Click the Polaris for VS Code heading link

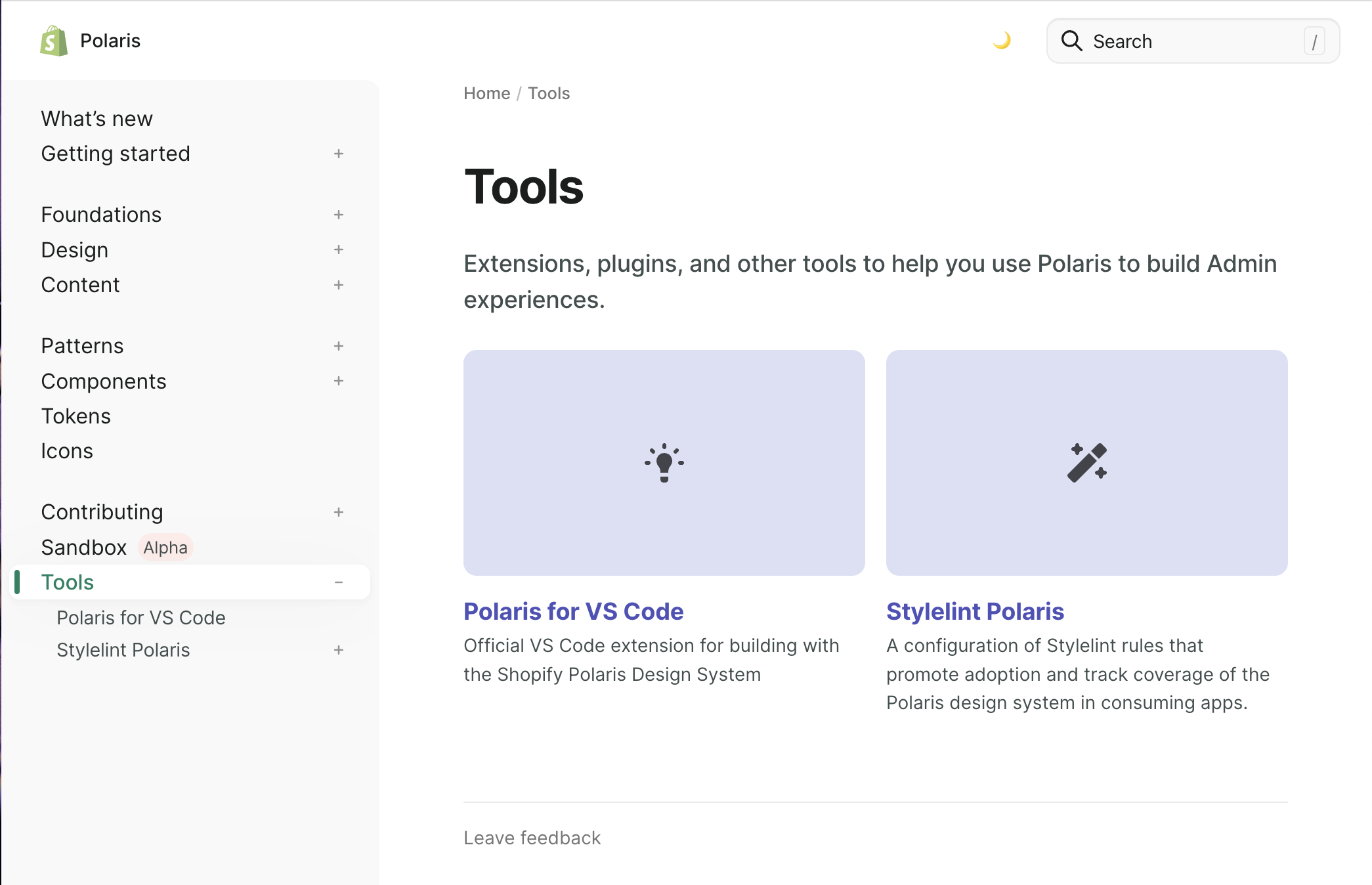pyautogui.click(x=573, y=611)
